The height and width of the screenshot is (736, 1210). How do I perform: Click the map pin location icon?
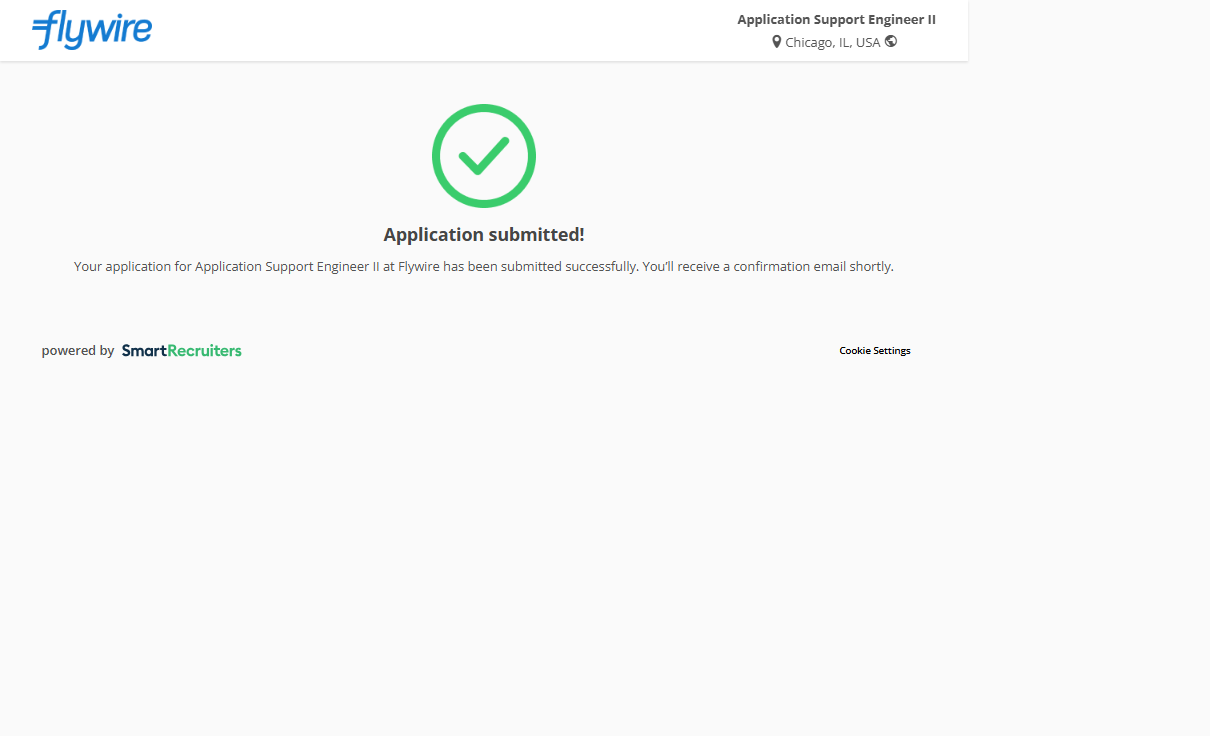point(776,42)
